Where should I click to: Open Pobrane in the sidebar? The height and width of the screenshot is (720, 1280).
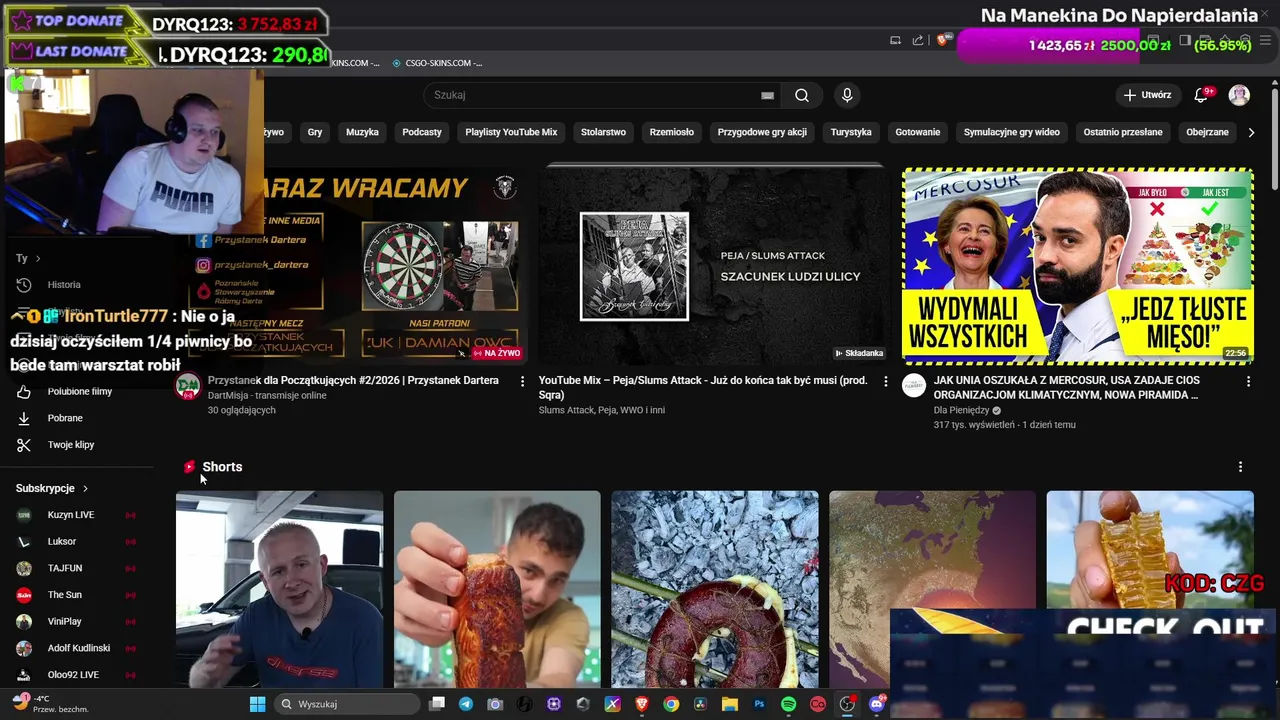click(65, 418)
